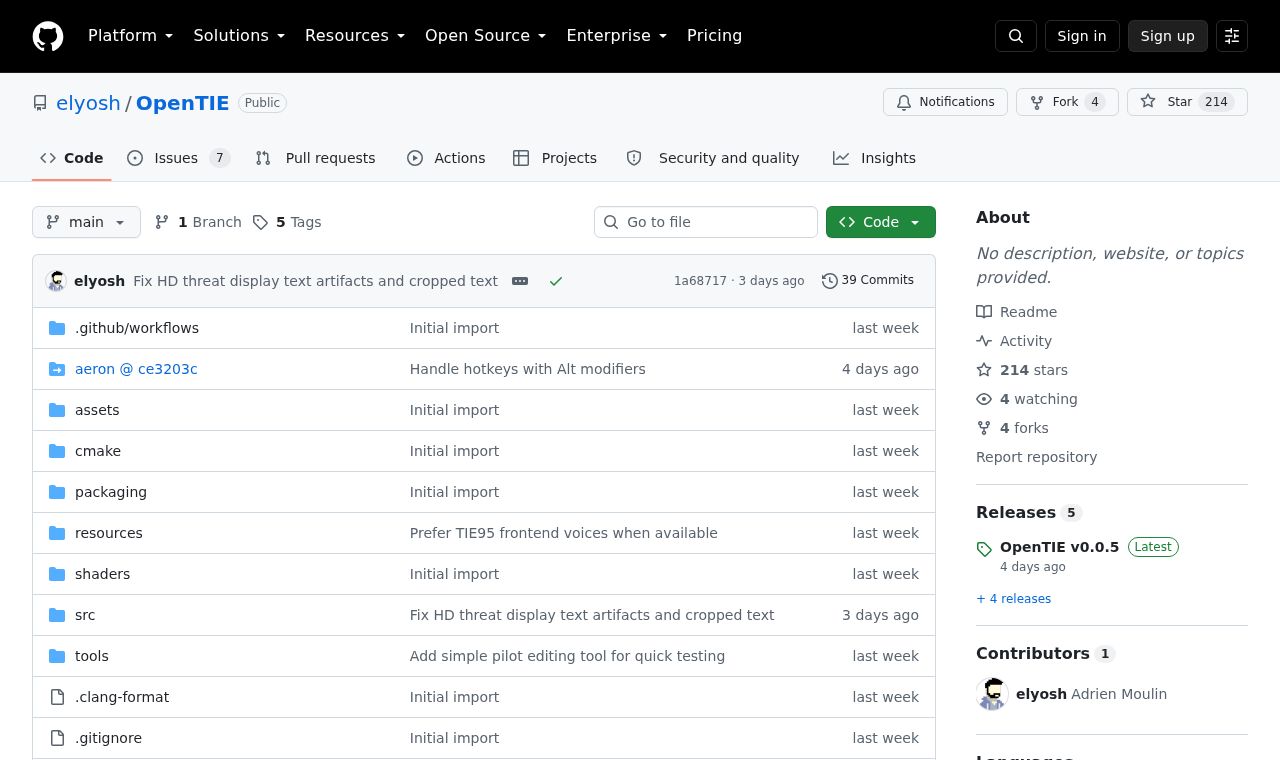The image size is (1280, 760).
Task: View the Insights tab
Action: click(874, 158)
